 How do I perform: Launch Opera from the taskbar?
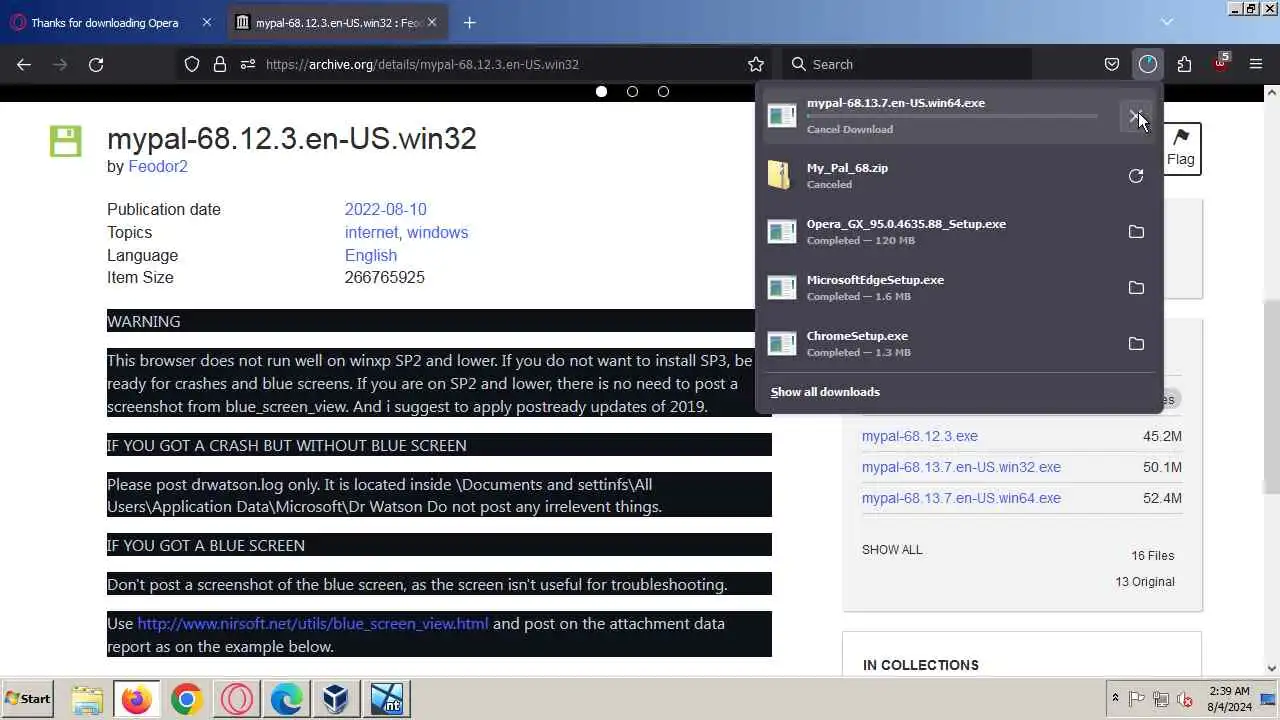click(x=237, y=699)
